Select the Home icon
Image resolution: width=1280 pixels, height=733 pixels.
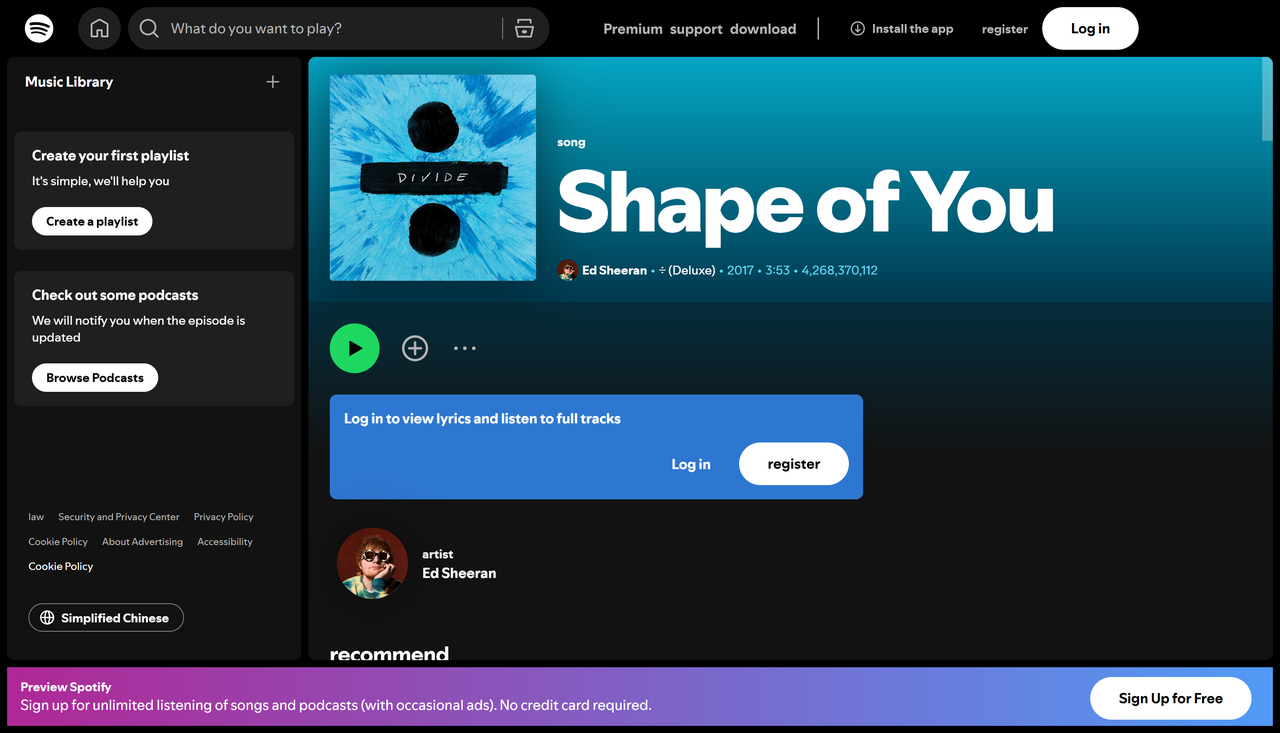point(99,28)
